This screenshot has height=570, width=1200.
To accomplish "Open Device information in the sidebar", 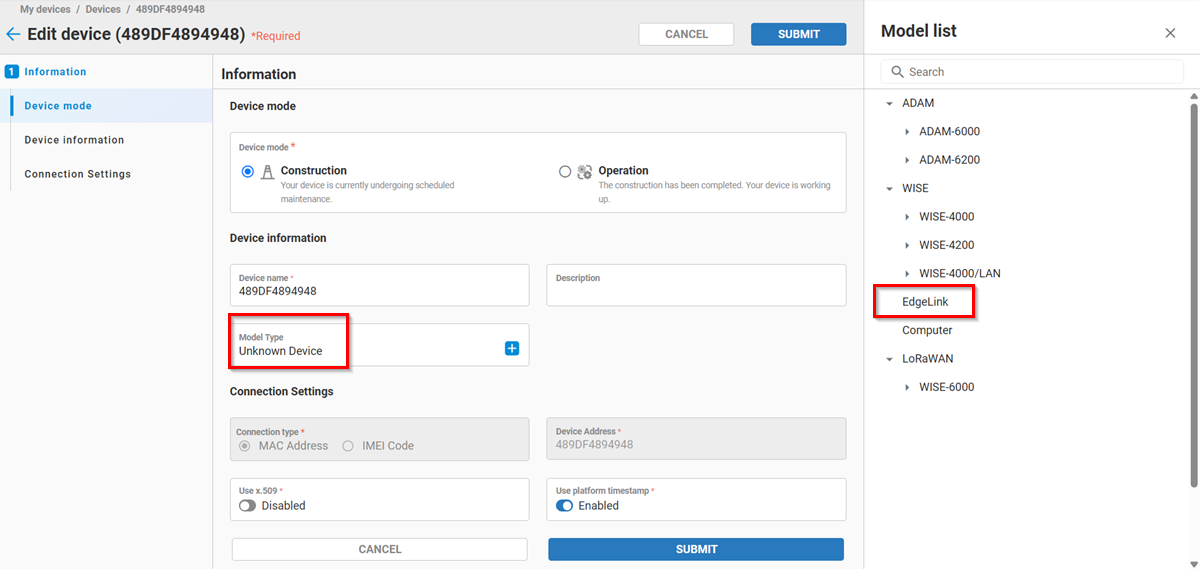I will 74,140.
